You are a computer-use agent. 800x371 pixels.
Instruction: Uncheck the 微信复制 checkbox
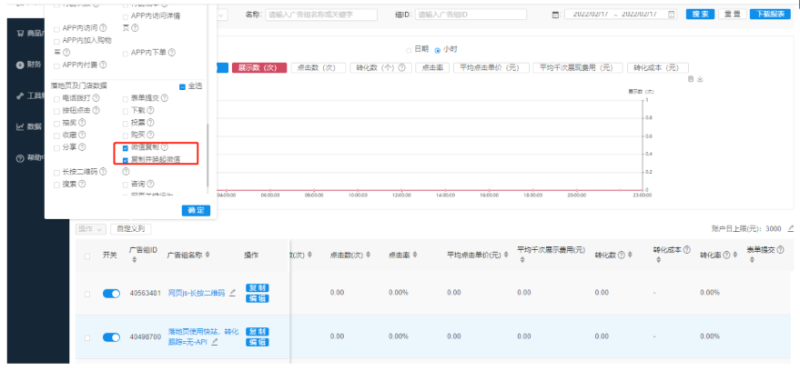[x=126, y=148]
